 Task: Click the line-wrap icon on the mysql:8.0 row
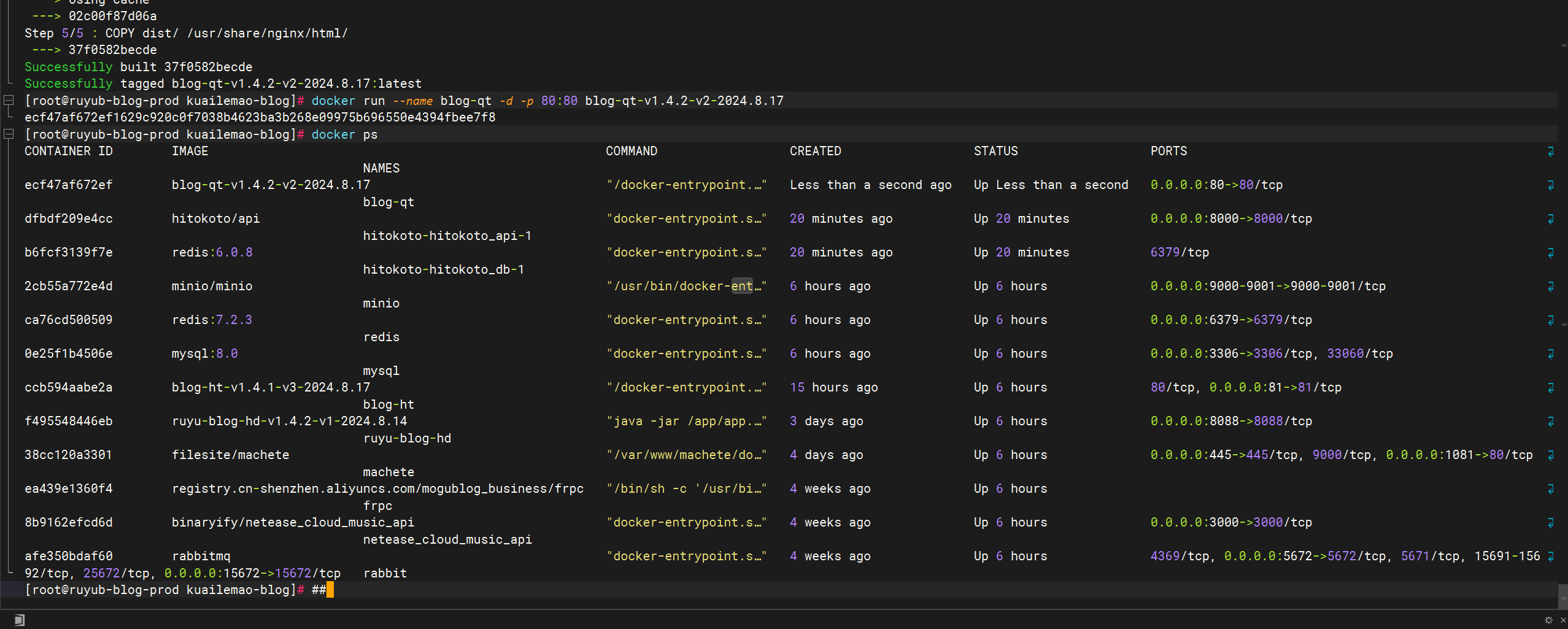1551,354
